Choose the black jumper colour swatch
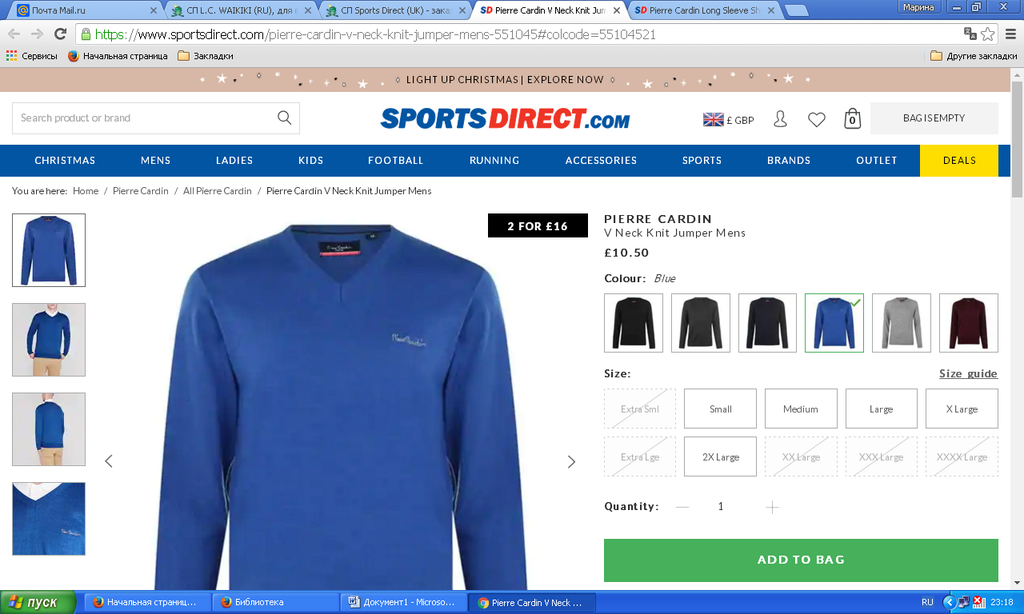 [633, 323]
